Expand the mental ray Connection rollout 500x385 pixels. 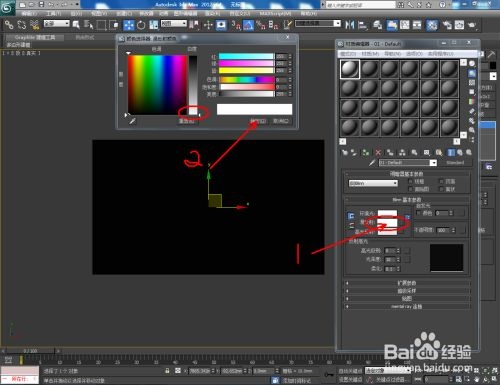(407, 306)
